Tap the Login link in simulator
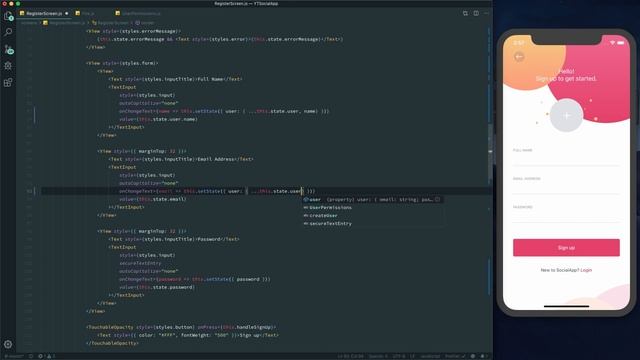The image size is (640, 360). [586, 270]
